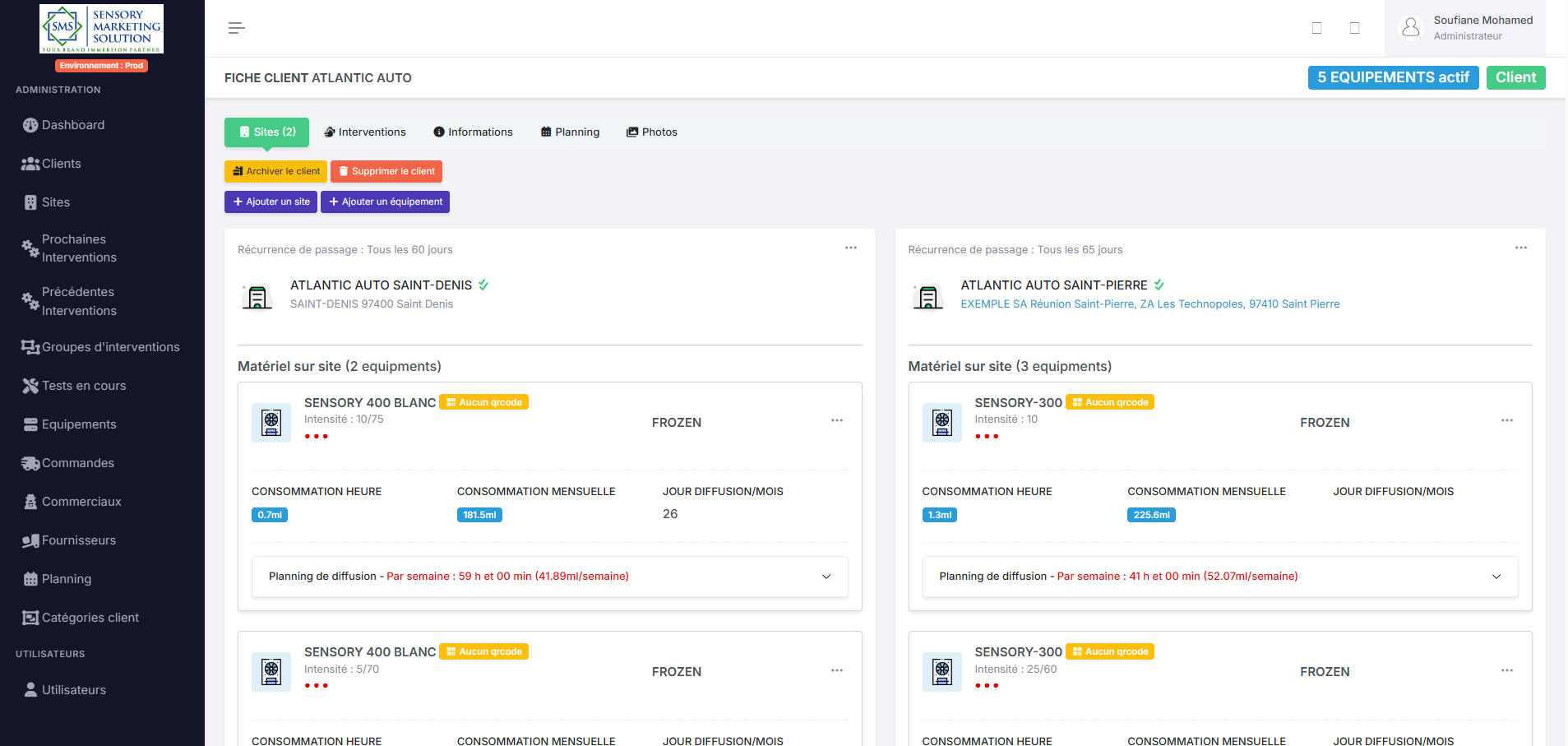Click the 'Tous les 60 jours' recurrence text
1568x746 pixels.
point(409,249)
